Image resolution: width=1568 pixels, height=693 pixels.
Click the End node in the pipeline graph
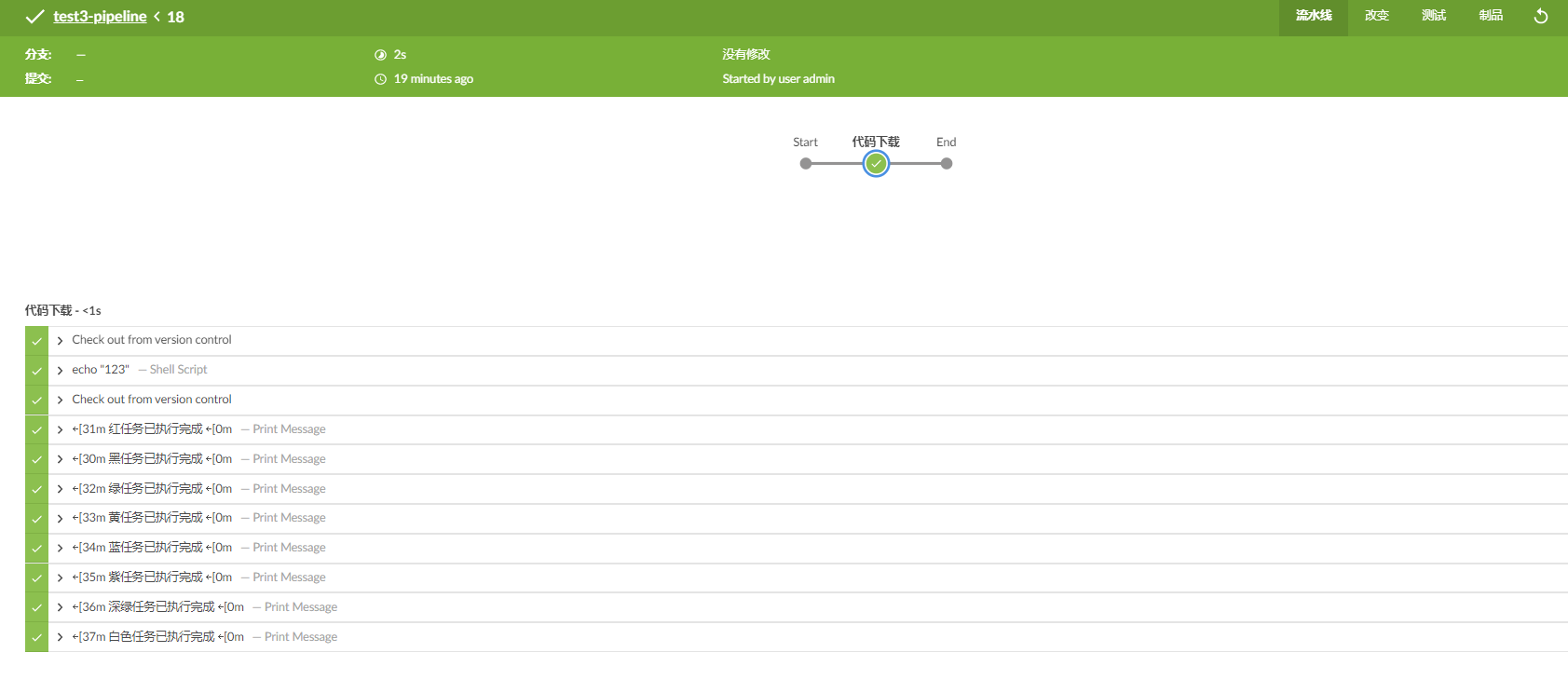(x=947, y=164)
